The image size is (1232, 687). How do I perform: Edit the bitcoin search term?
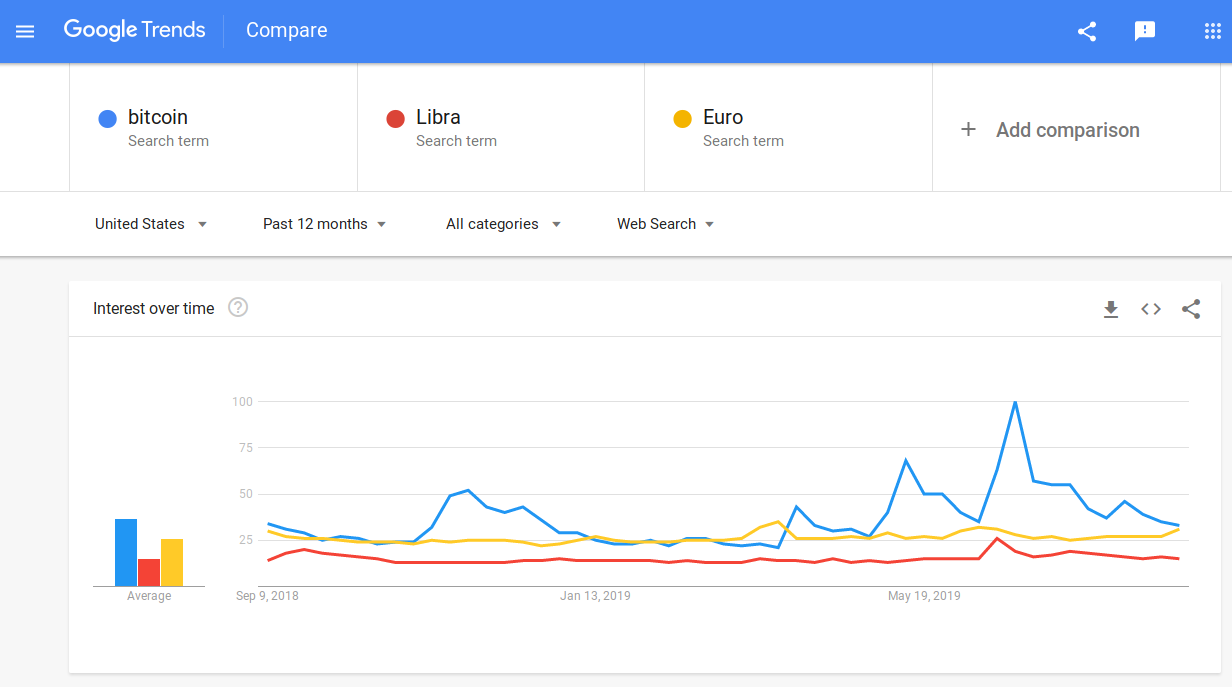coord(158,118)
